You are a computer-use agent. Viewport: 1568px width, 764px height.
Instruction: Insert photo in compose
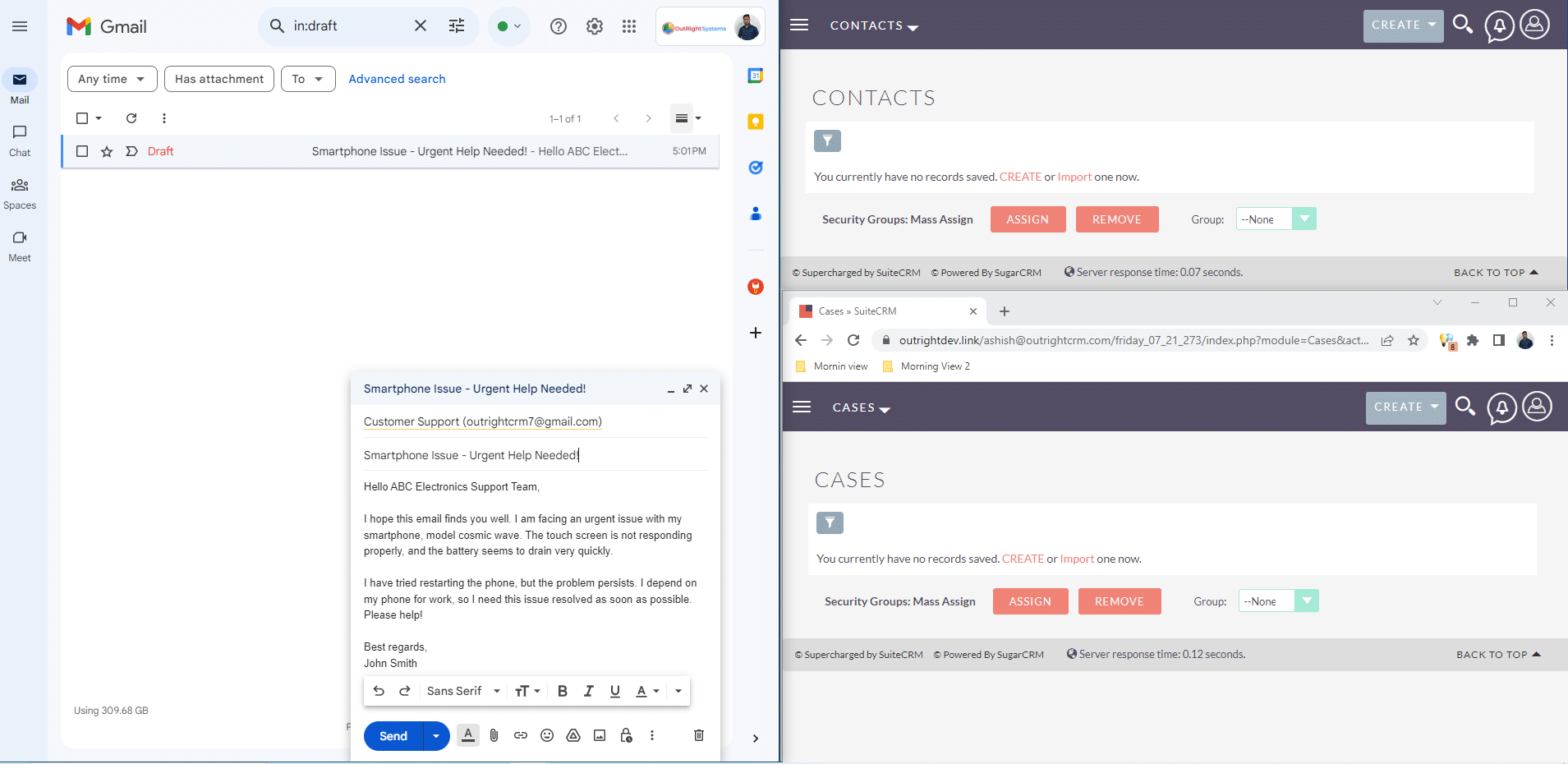600,735
